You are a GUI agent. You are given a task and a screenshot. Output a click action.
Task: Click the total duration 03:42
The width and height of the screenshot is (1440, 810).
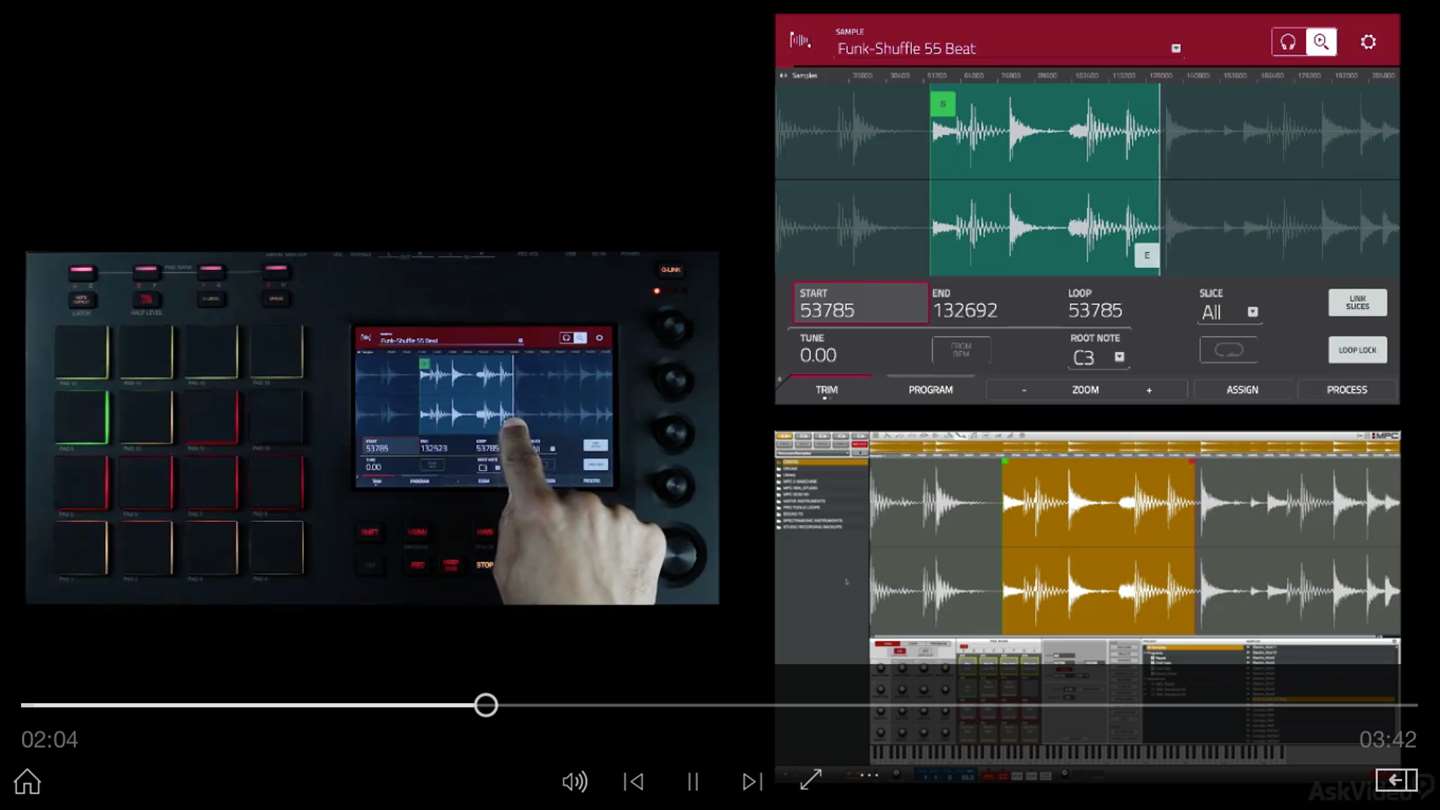coord(1388,740)
